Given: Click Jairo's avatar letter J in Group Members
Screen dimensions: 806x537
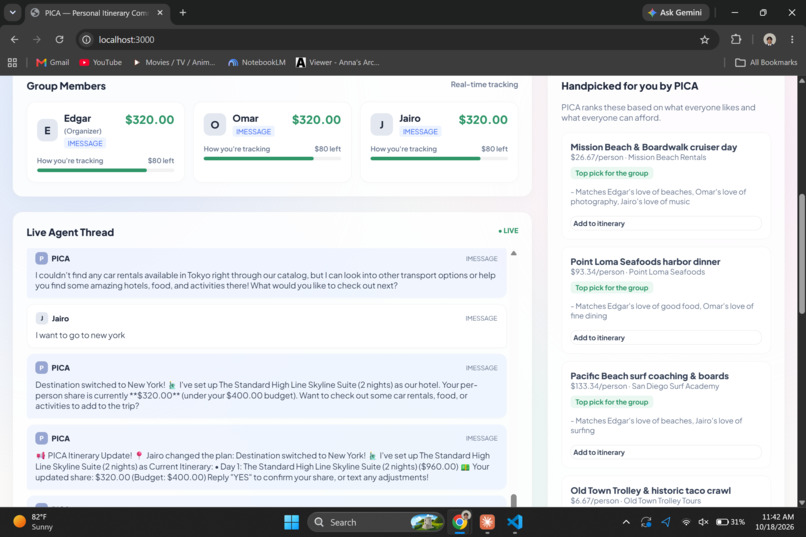Looking at the screenshot, I should tap(381, 125).
